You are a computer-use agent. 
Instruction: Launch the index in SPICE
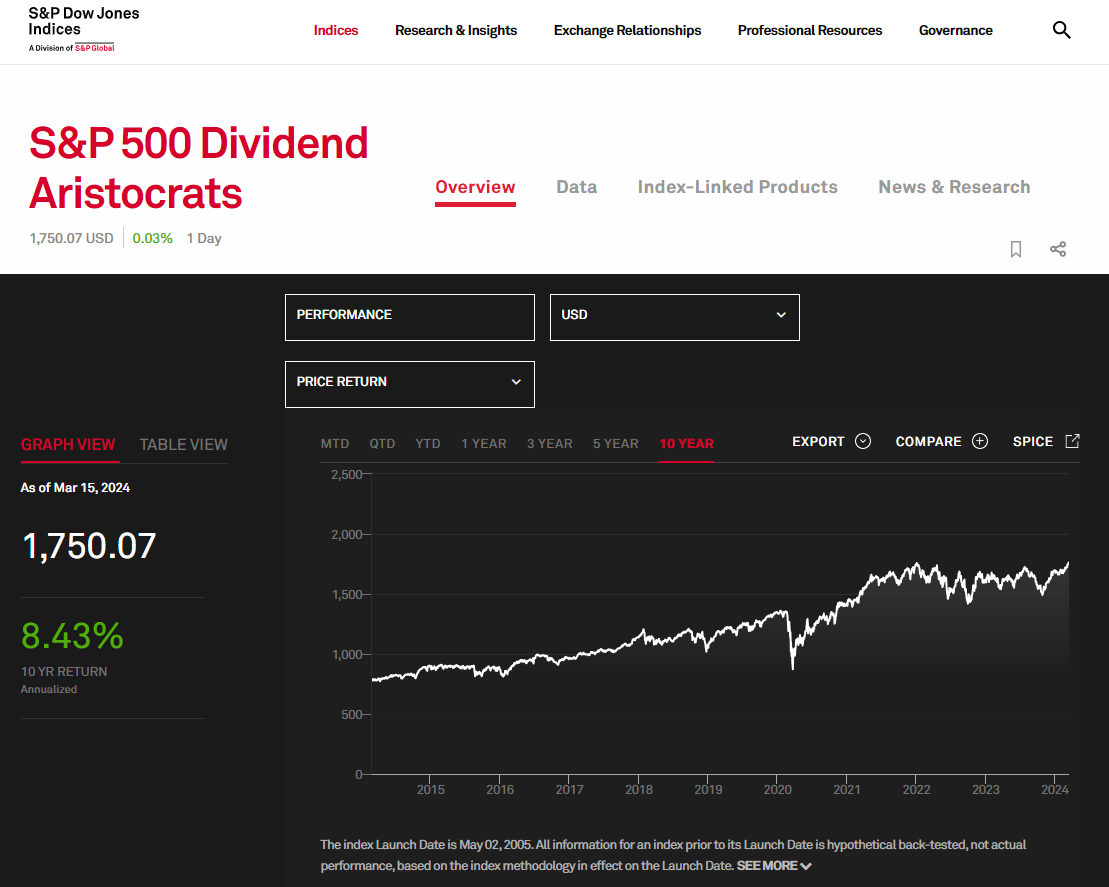point(1045,441)
